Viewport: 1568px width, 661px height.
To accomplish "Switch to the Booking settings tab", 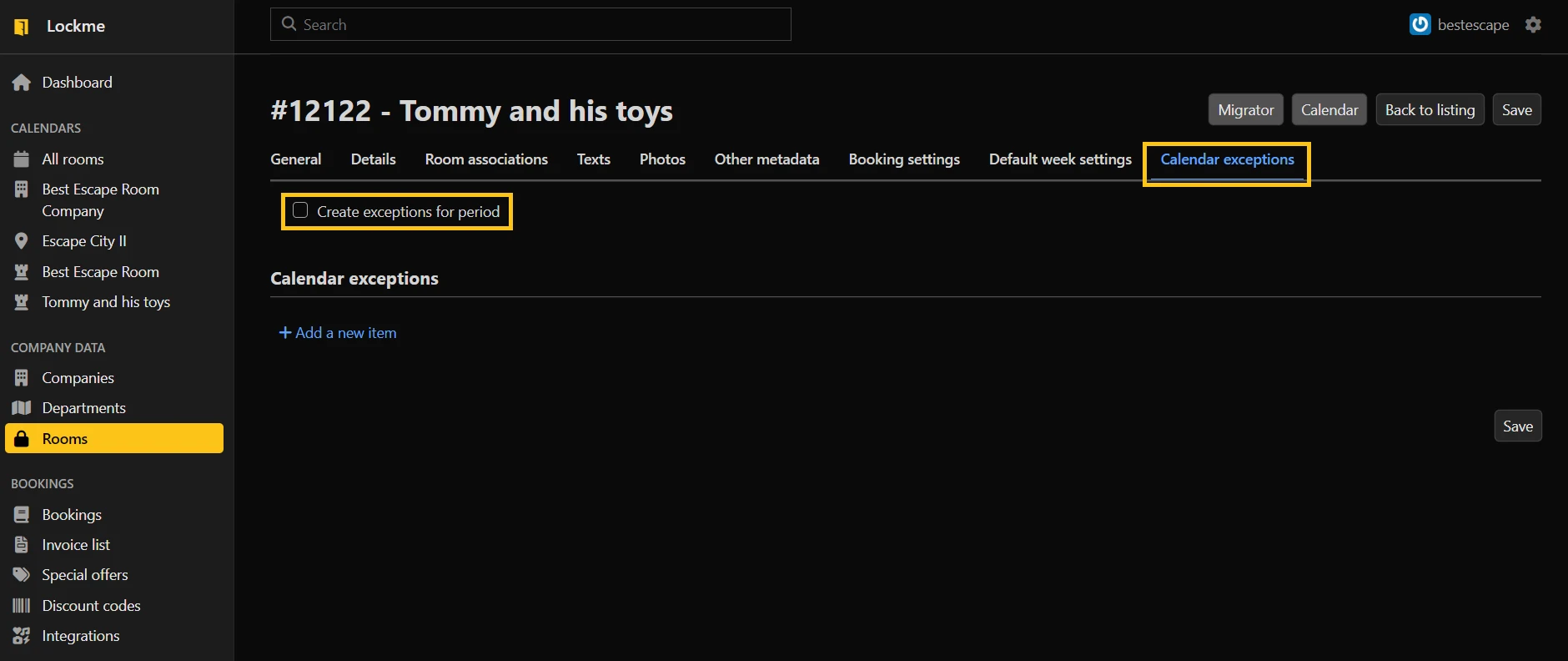I will pyautogui.click(x=904, y=159).
